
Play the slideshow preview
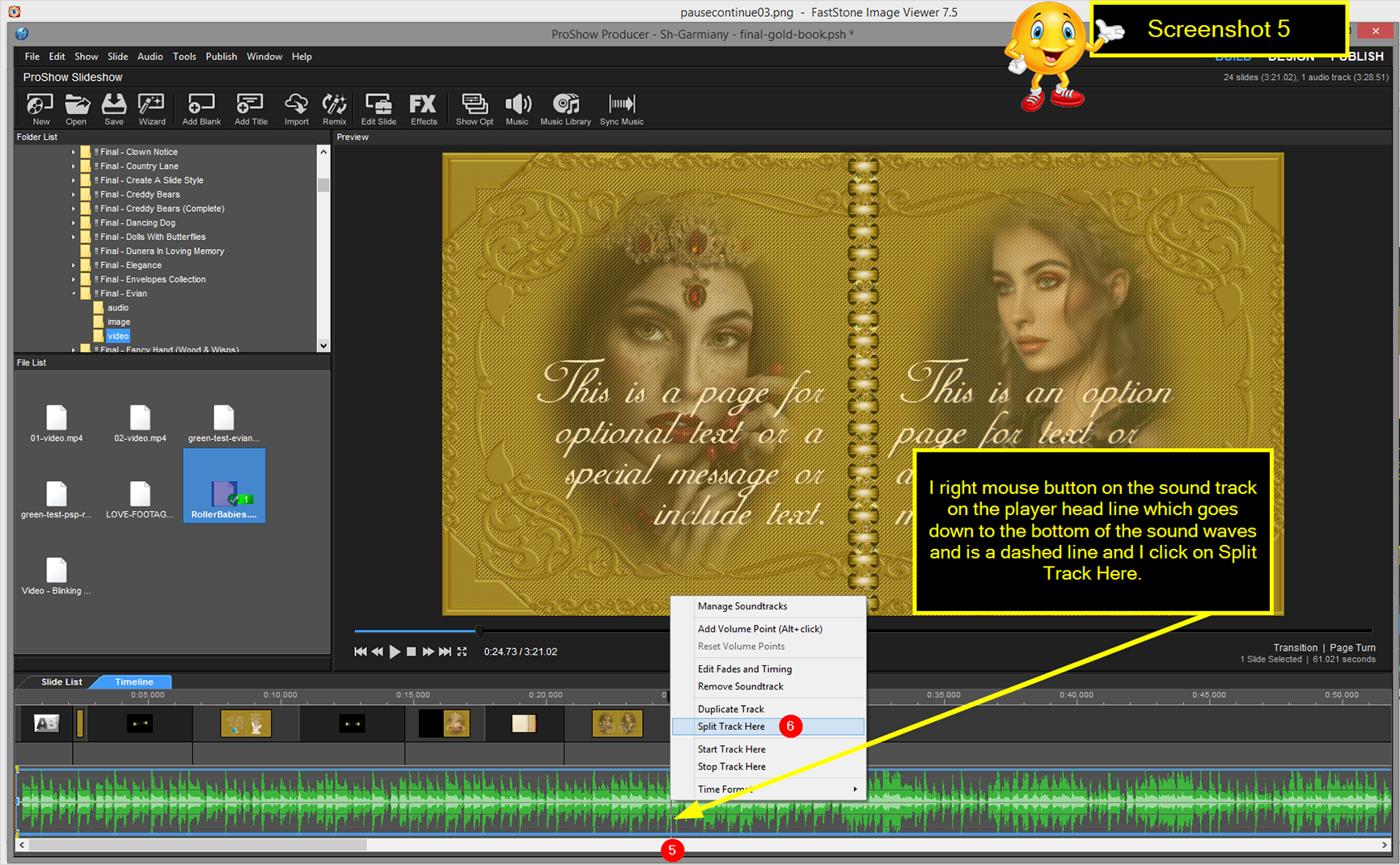click(x=395, y=652)
